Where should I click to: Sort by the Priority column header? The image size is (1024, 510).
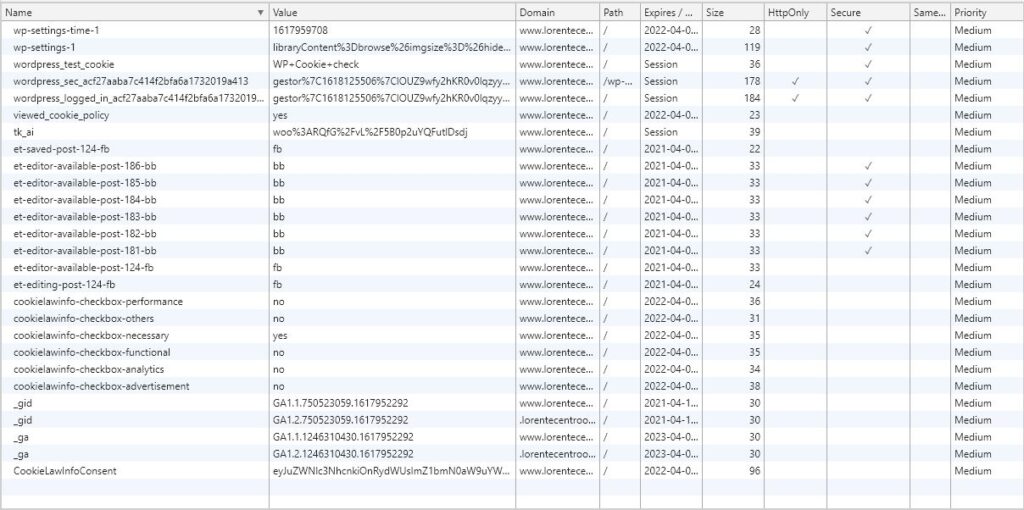[986, 12]
